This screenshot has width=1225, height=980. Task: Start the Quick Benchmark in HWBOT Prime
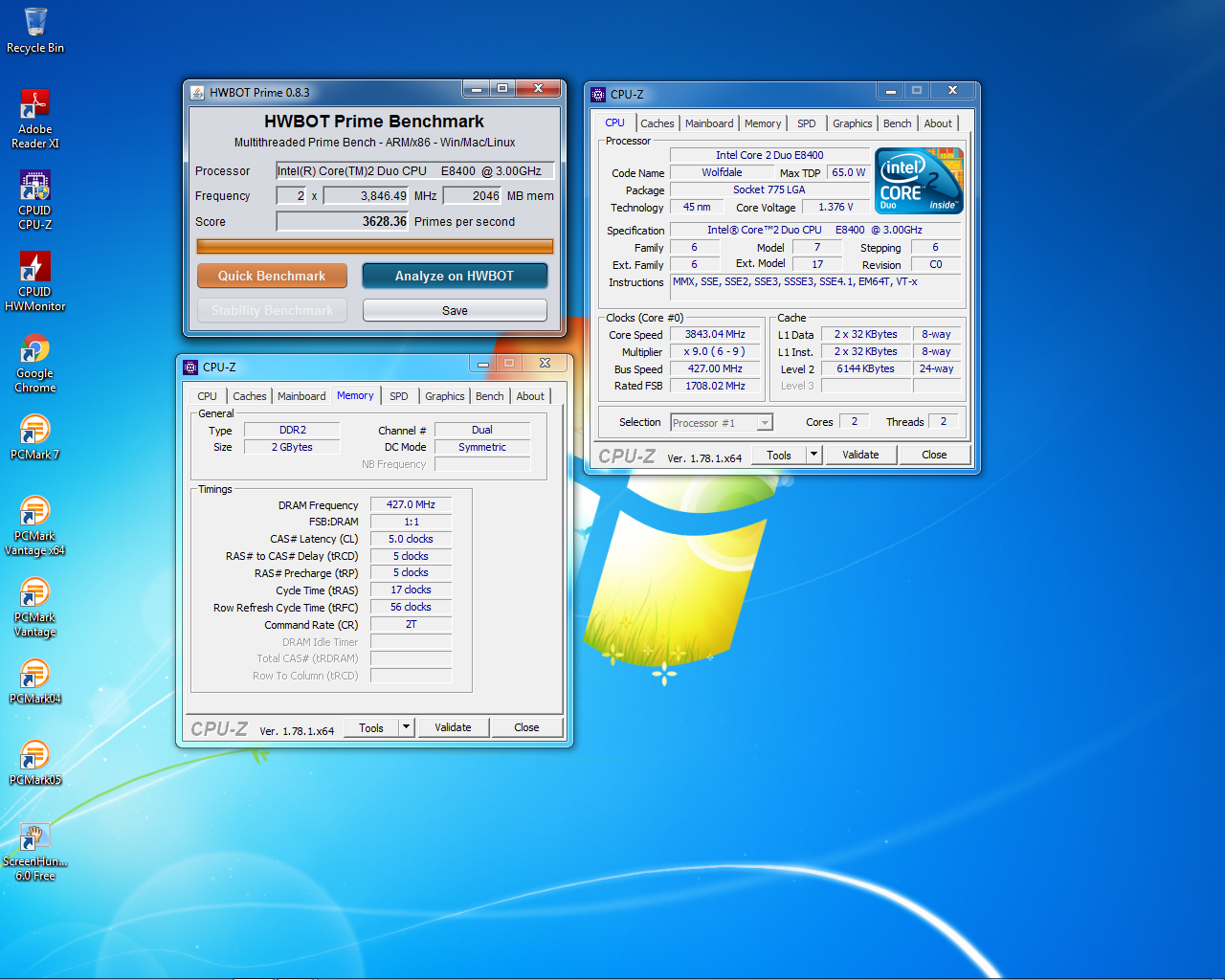[x=272, y=276]
